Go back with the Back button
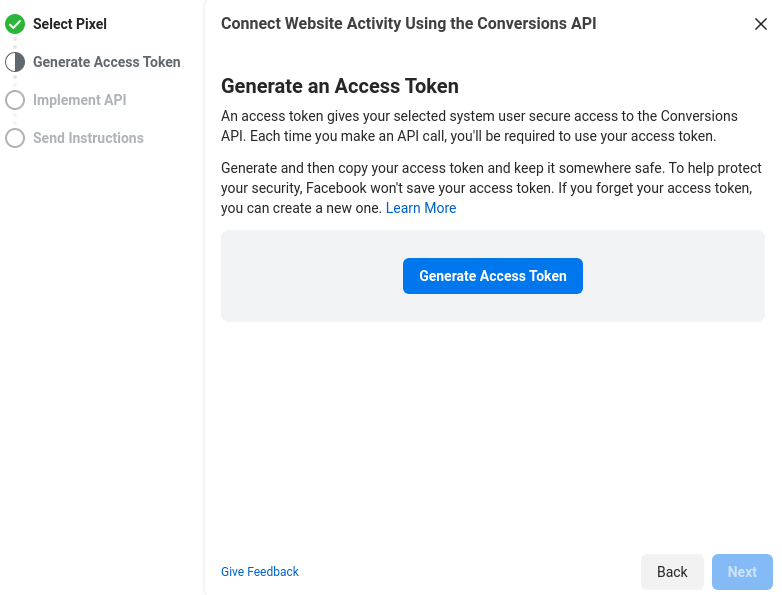Image resolution: width=782 pixels, height=595 pixels. pyautogui.click(x=672, y=572)
